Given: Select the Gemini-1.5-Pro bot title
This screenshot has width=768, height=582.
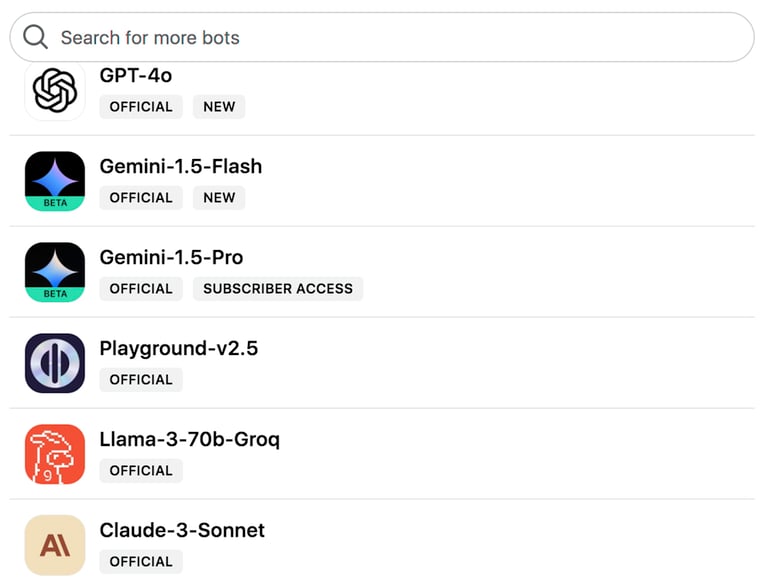Looking at the screenshot, I should (171, 257).
